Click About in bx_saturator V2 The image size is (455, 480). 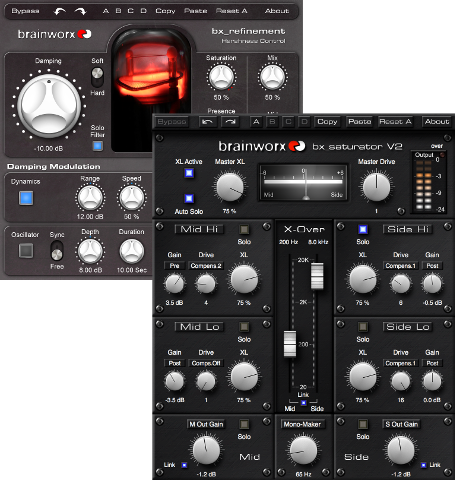coord(437,122)
